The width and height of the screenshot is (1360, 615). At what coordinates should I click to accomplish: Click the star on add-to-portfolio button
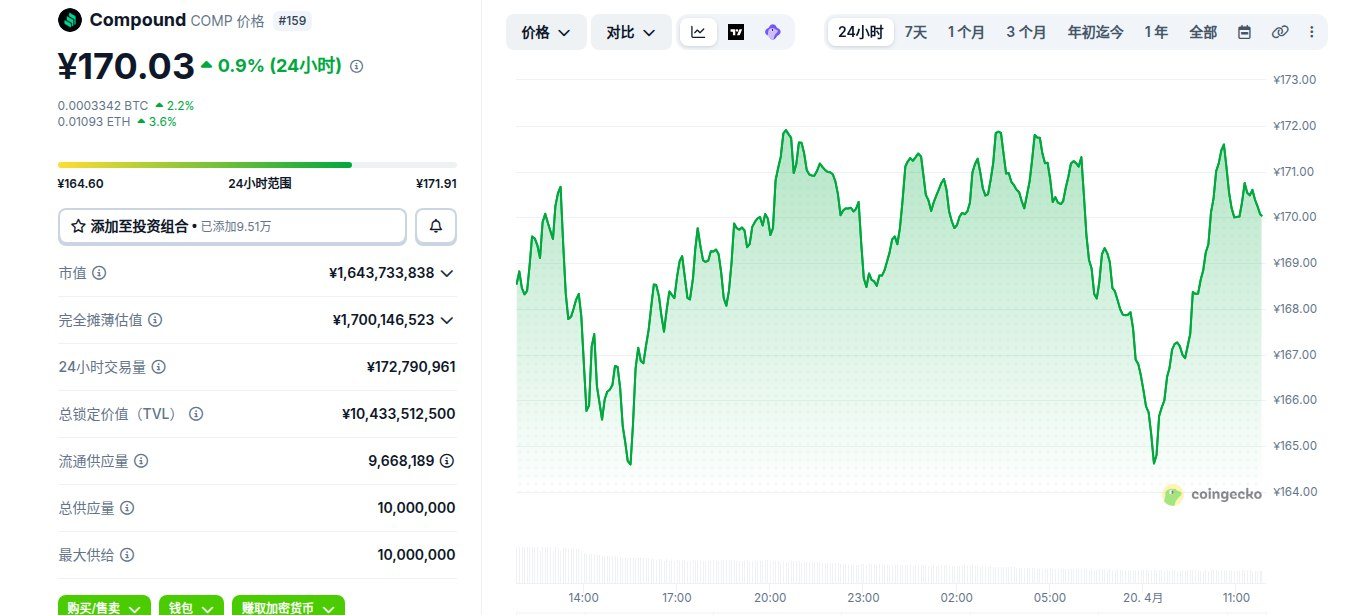[x=78, y=227]
